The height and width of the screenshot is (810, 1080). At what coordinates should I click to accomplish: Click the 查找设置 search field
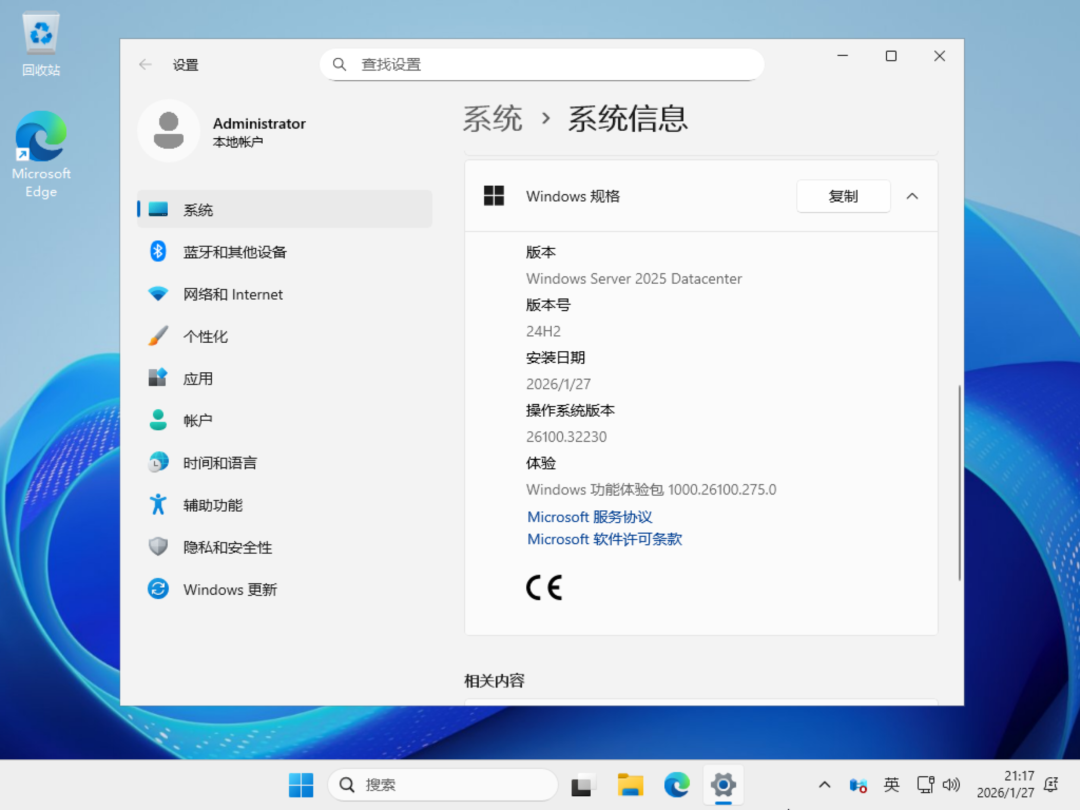pos(542,65)
